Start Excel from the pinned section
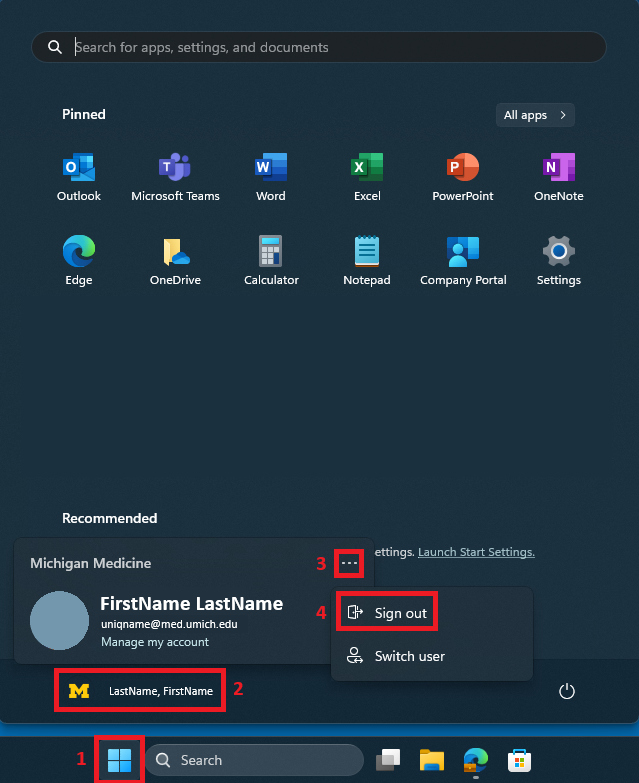The image size is (639, 783). pyautogui.click(x=367, y=177)
